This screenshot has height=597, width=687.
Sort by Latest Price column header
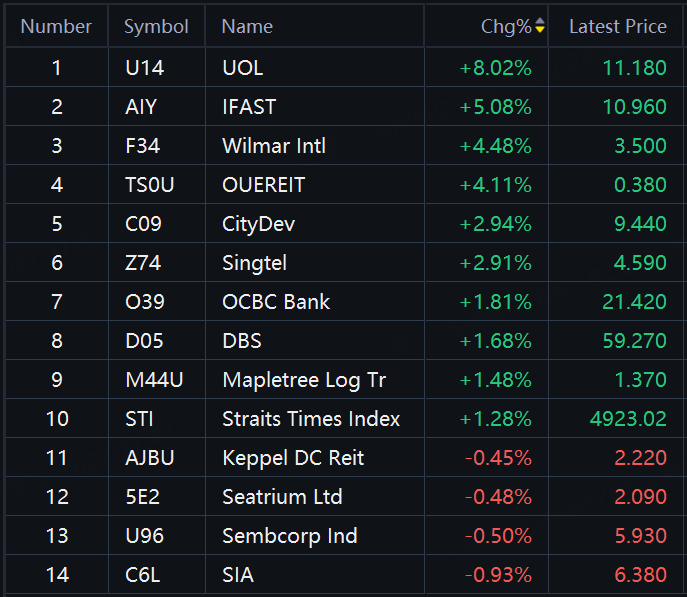pyautogui.click(x=617, y=27)
